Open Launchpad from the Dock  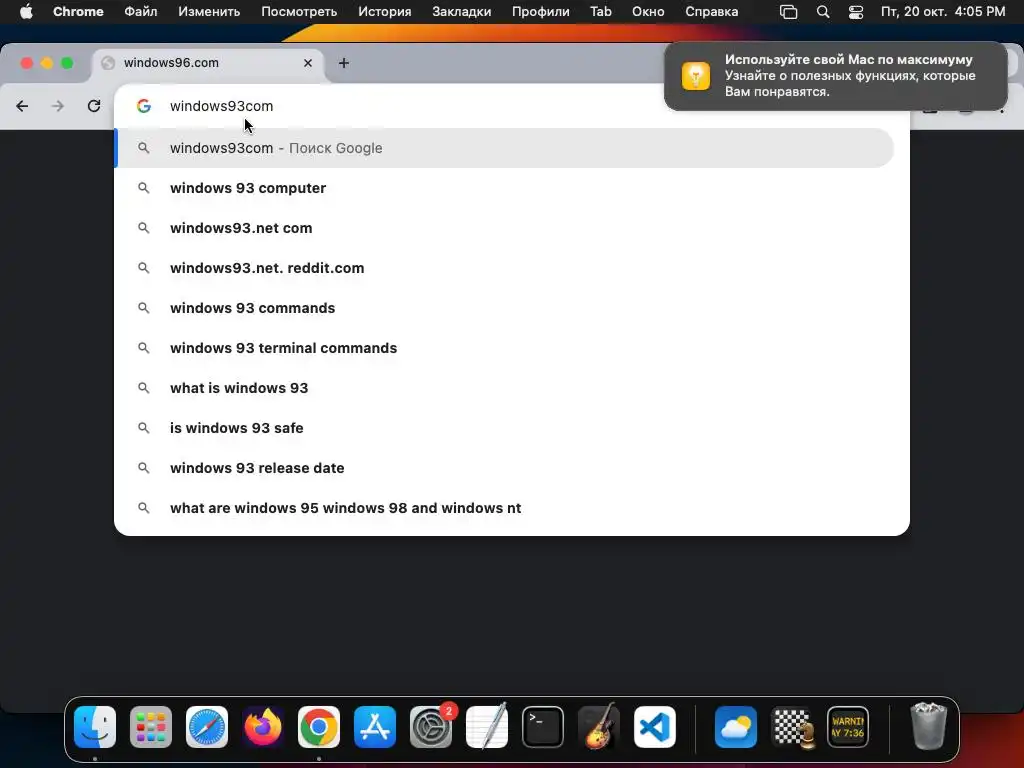(151, 727)
